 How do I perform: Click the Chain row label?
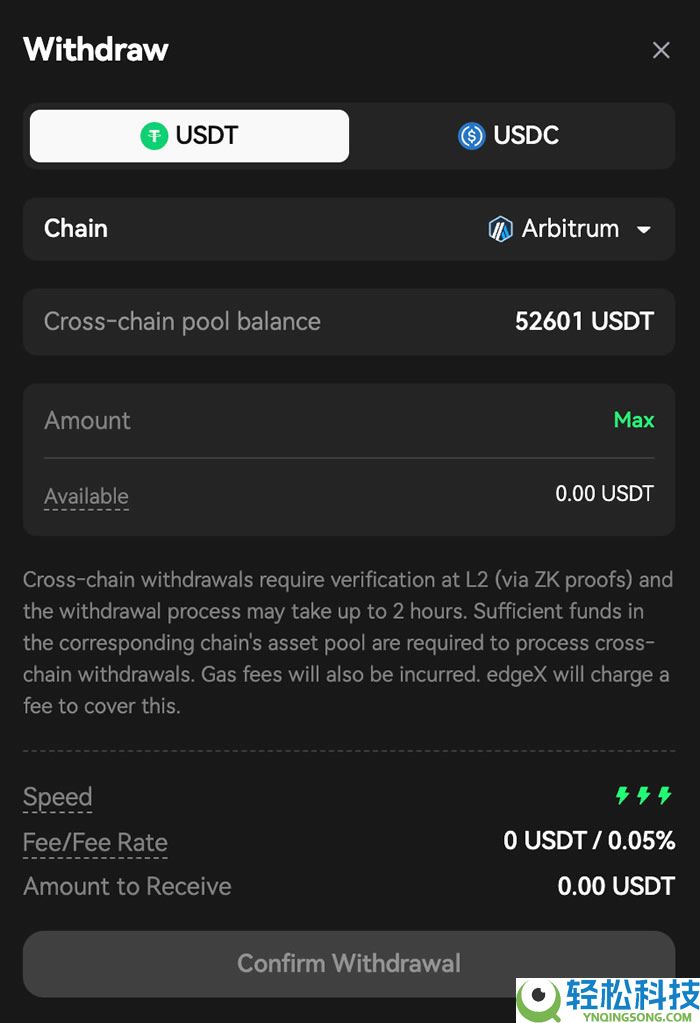point(76,229)
